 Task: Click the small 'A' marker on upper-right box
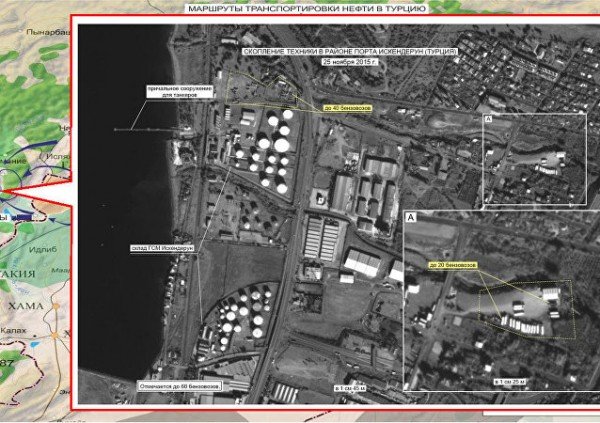click(x=487, y=119)
